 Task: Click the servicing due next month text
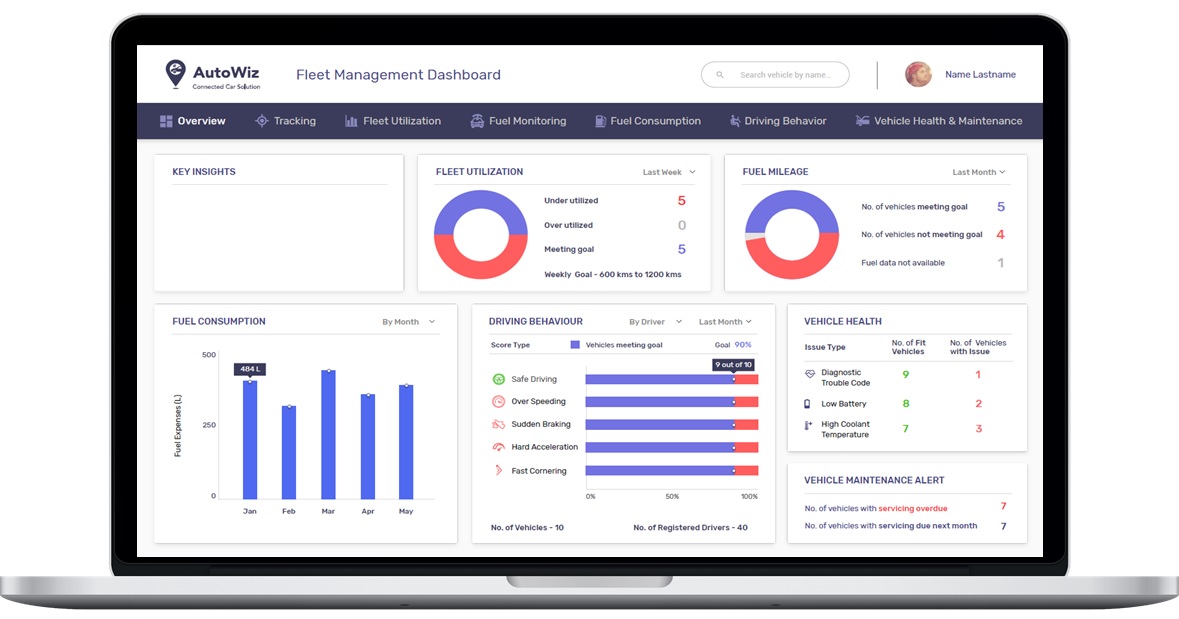[928, 526]
